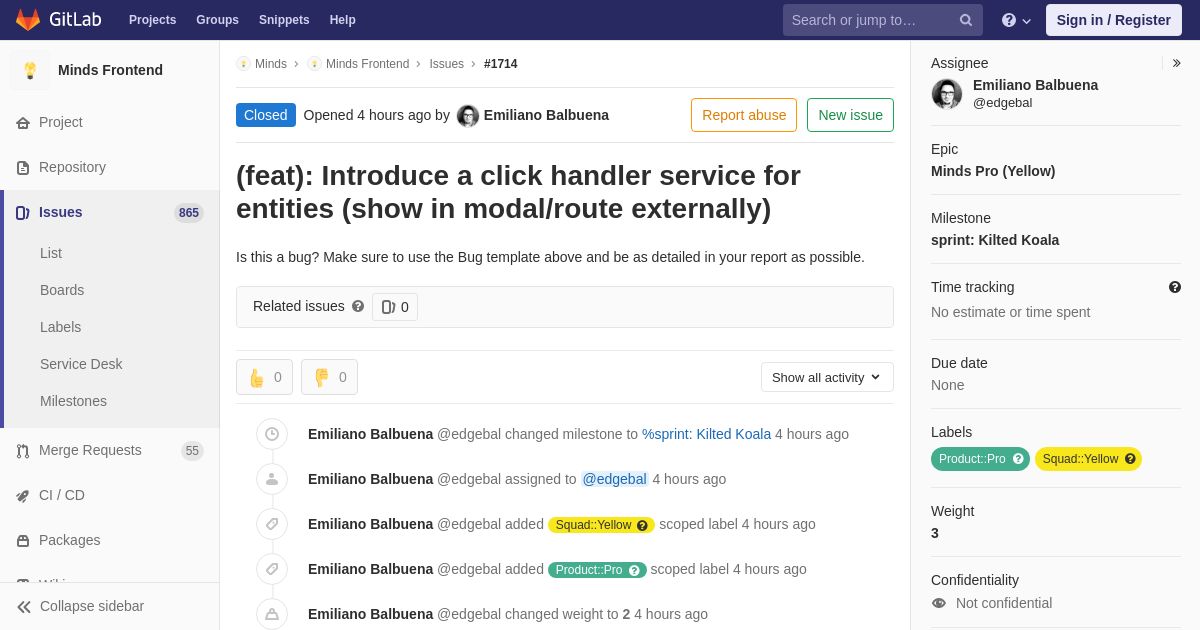Click the Closed status badge
The width and height of the screenshot is (1200, 630).
[x=266, y=115]
